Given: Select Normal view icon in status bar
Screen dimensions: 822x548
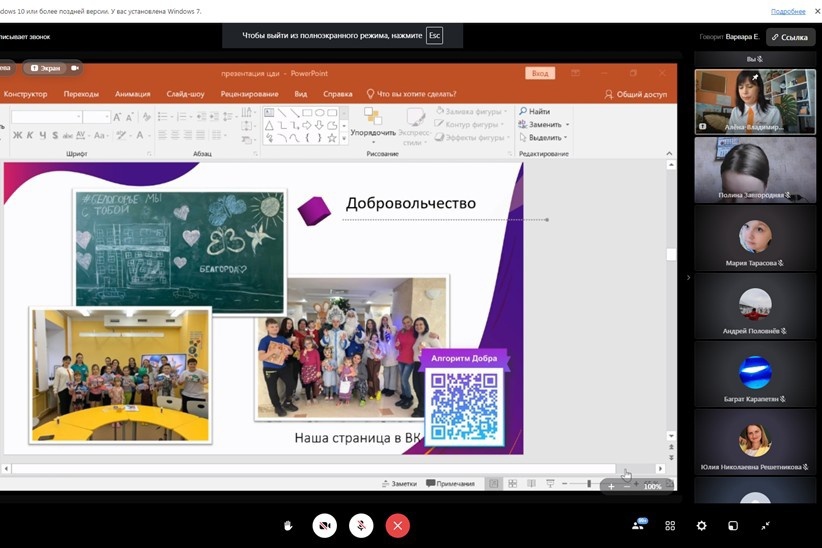Looking at the screenshot, I should [x=493, y=483].
